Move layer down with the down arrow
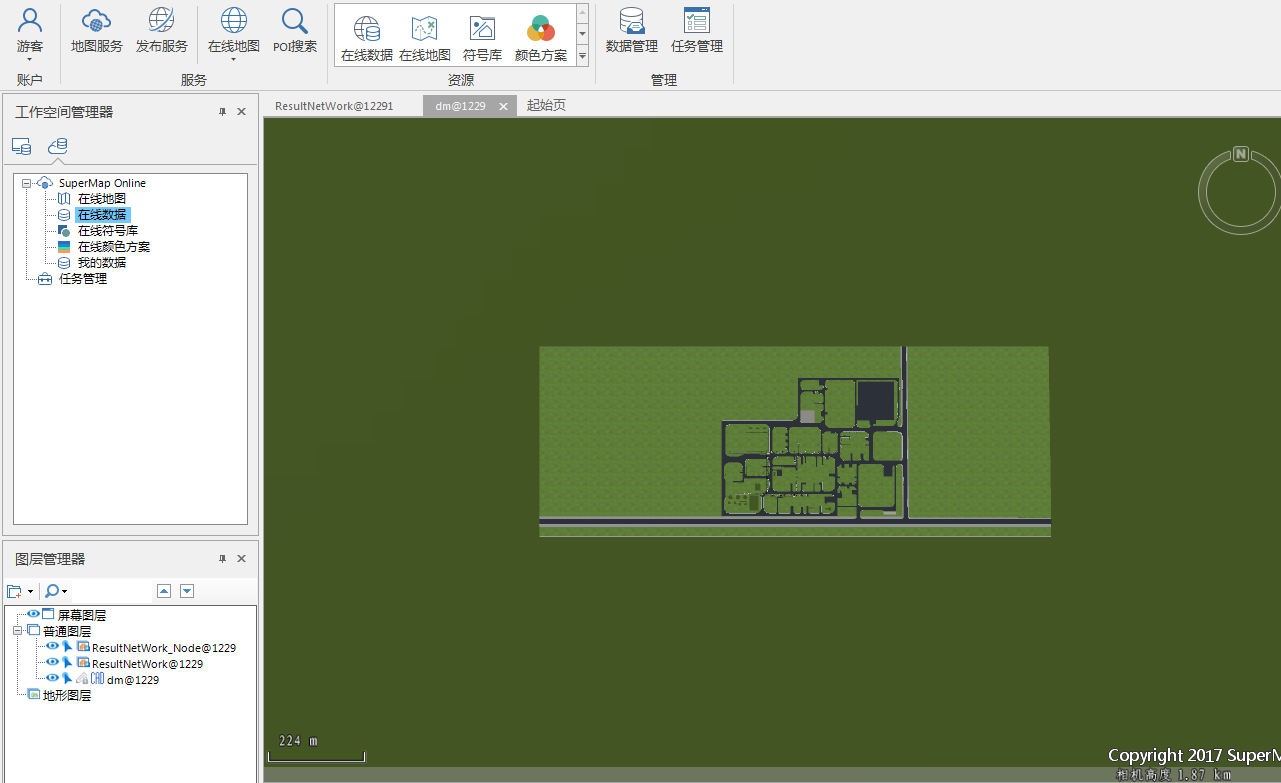Screen dimensions: 1281x783 [x=187, y=591]
